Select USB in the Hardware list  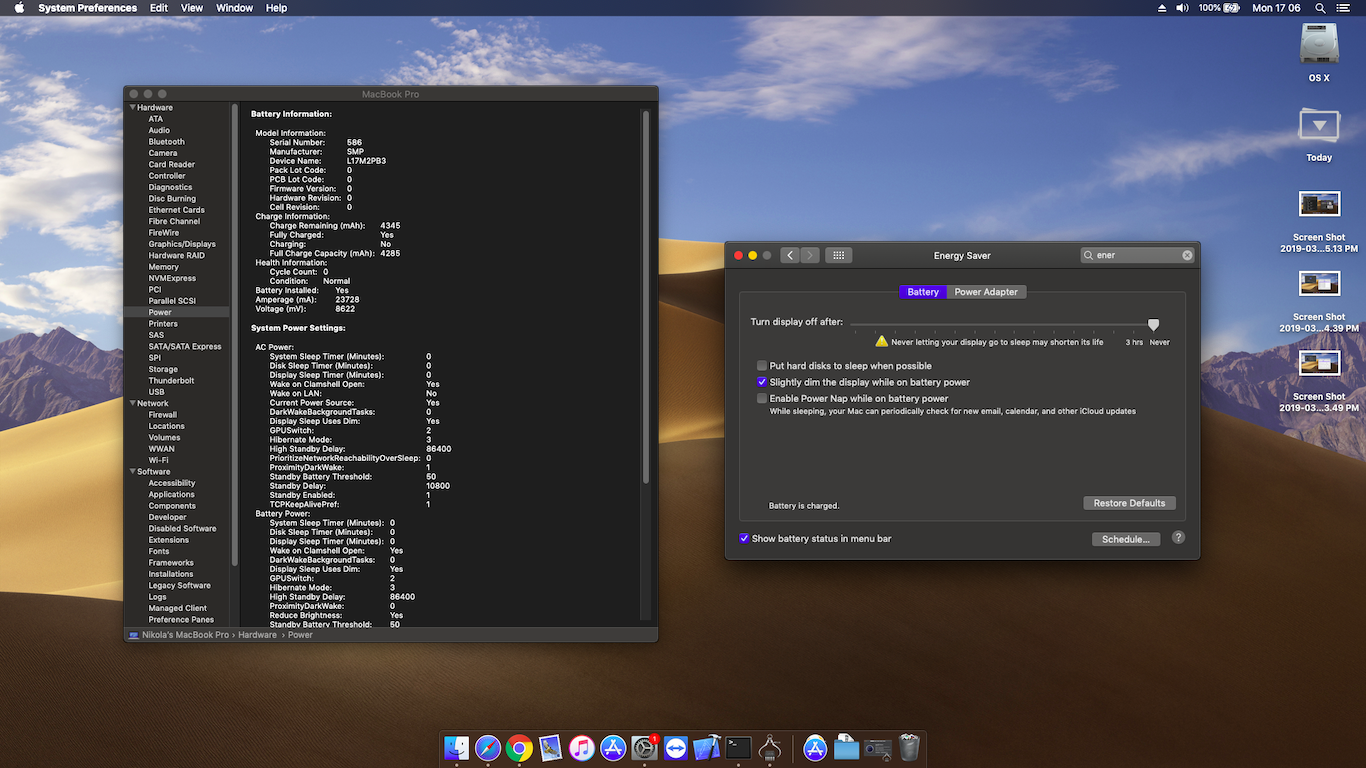tap(157, 392)
